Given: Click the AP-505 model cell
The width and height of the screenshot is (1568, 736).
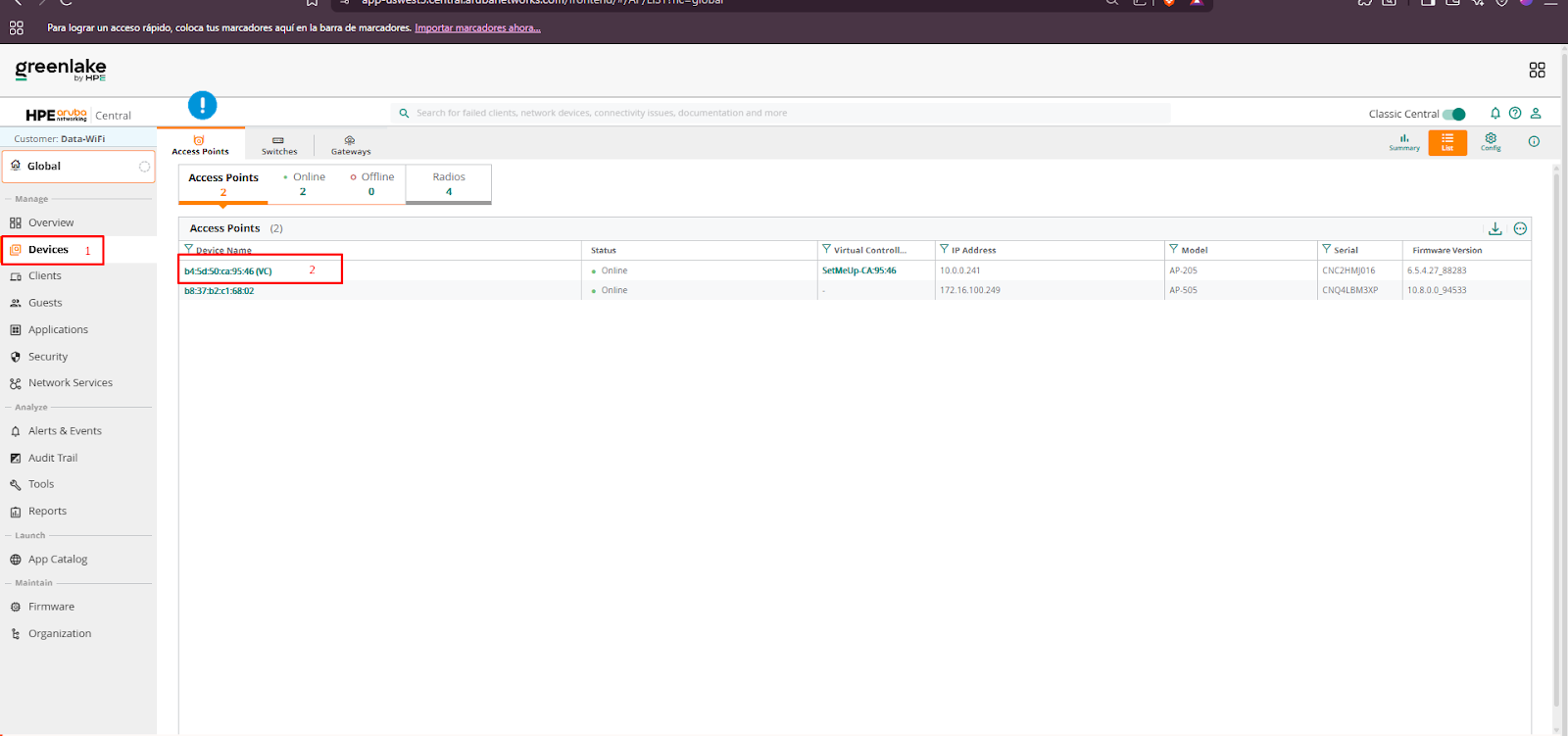Looking at the screenshot, I should tap(1183, 290).
